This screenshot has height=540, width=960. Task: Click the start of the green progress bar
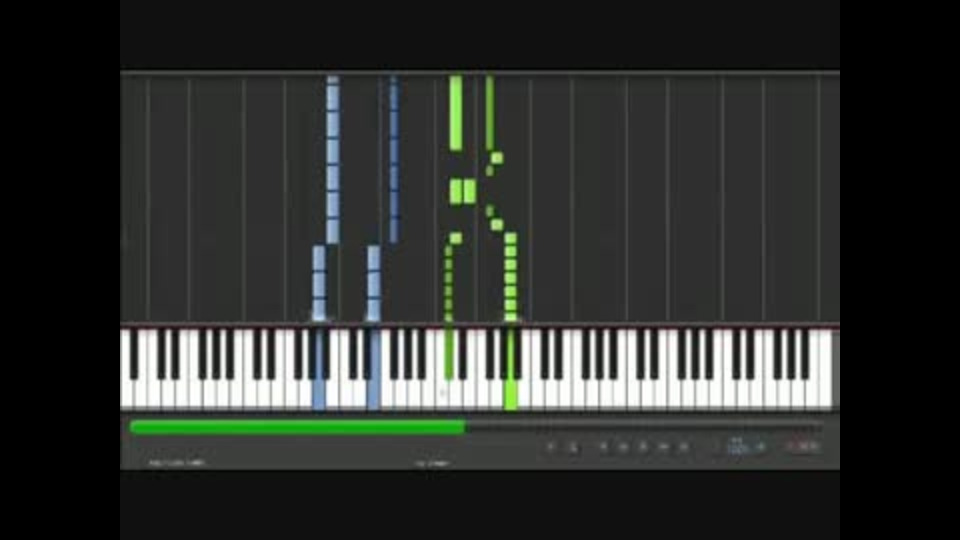point(135,427)
